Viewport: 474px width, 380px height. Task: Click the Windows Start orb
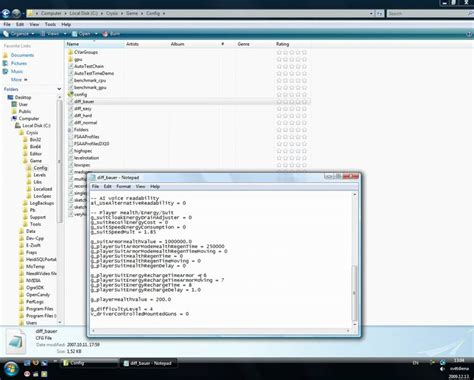pyautogui.click(x=11, y=369)
